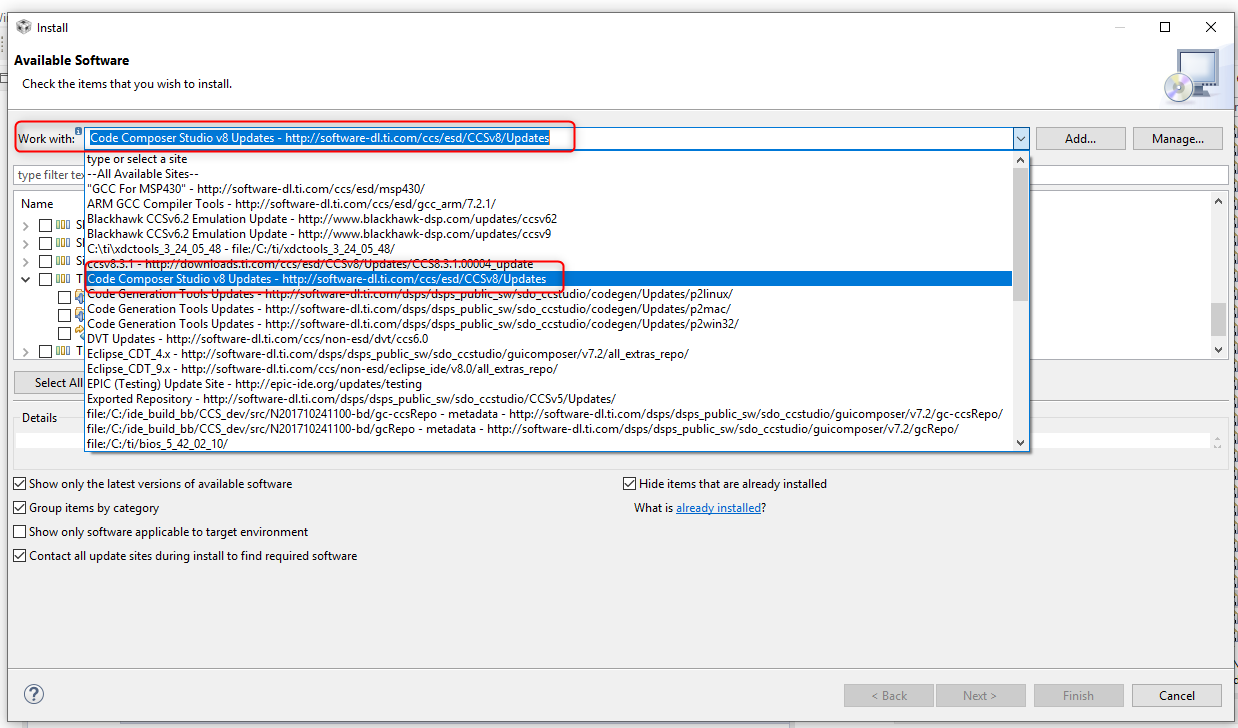The height and width of the screenshot is (728, 1238).
Task: Choose gcRepo metadata file entry
Action: point(548,429)
